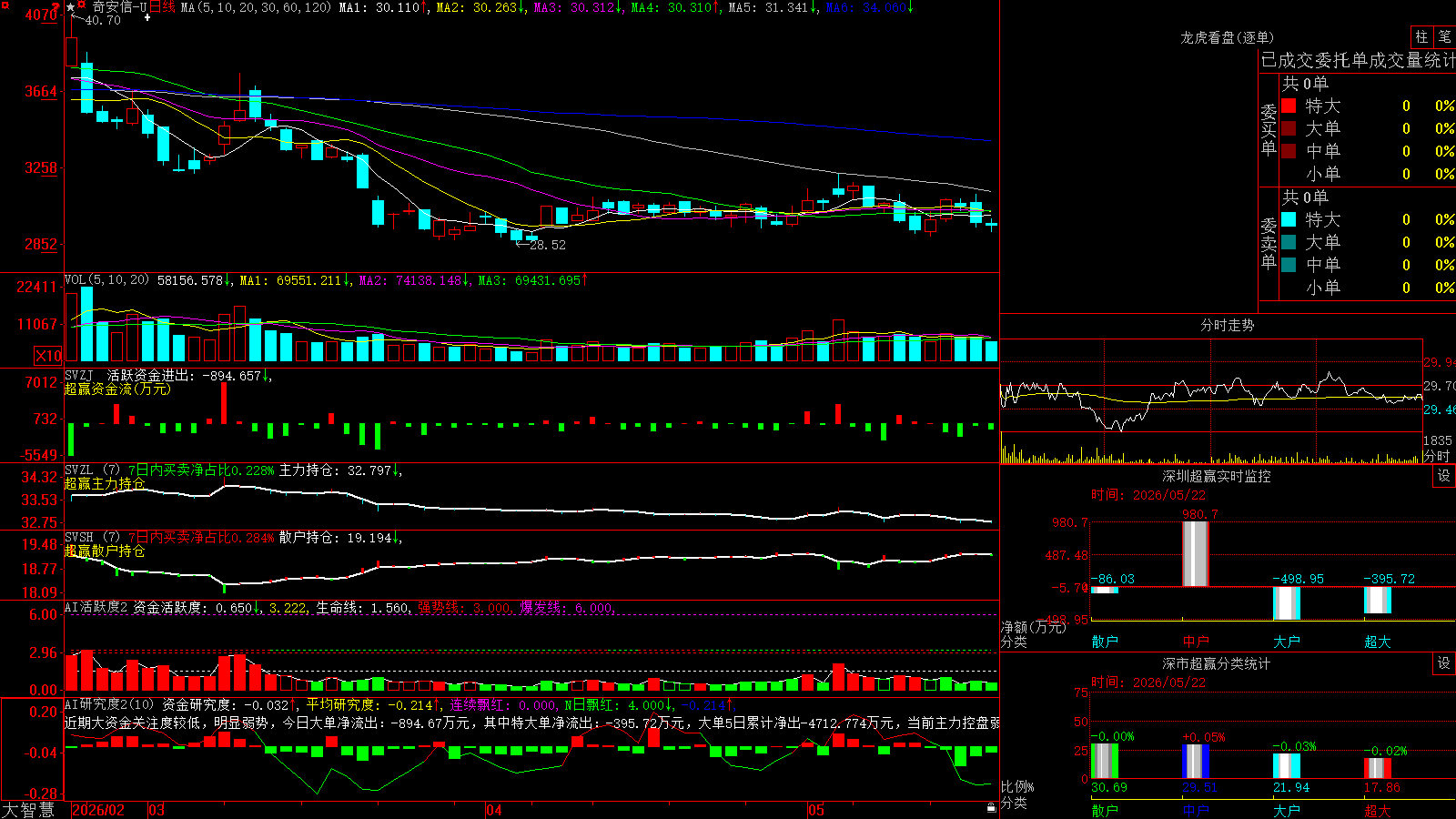Click the 深圳超赢实时监控 panel title

[x=1217, y=476]
